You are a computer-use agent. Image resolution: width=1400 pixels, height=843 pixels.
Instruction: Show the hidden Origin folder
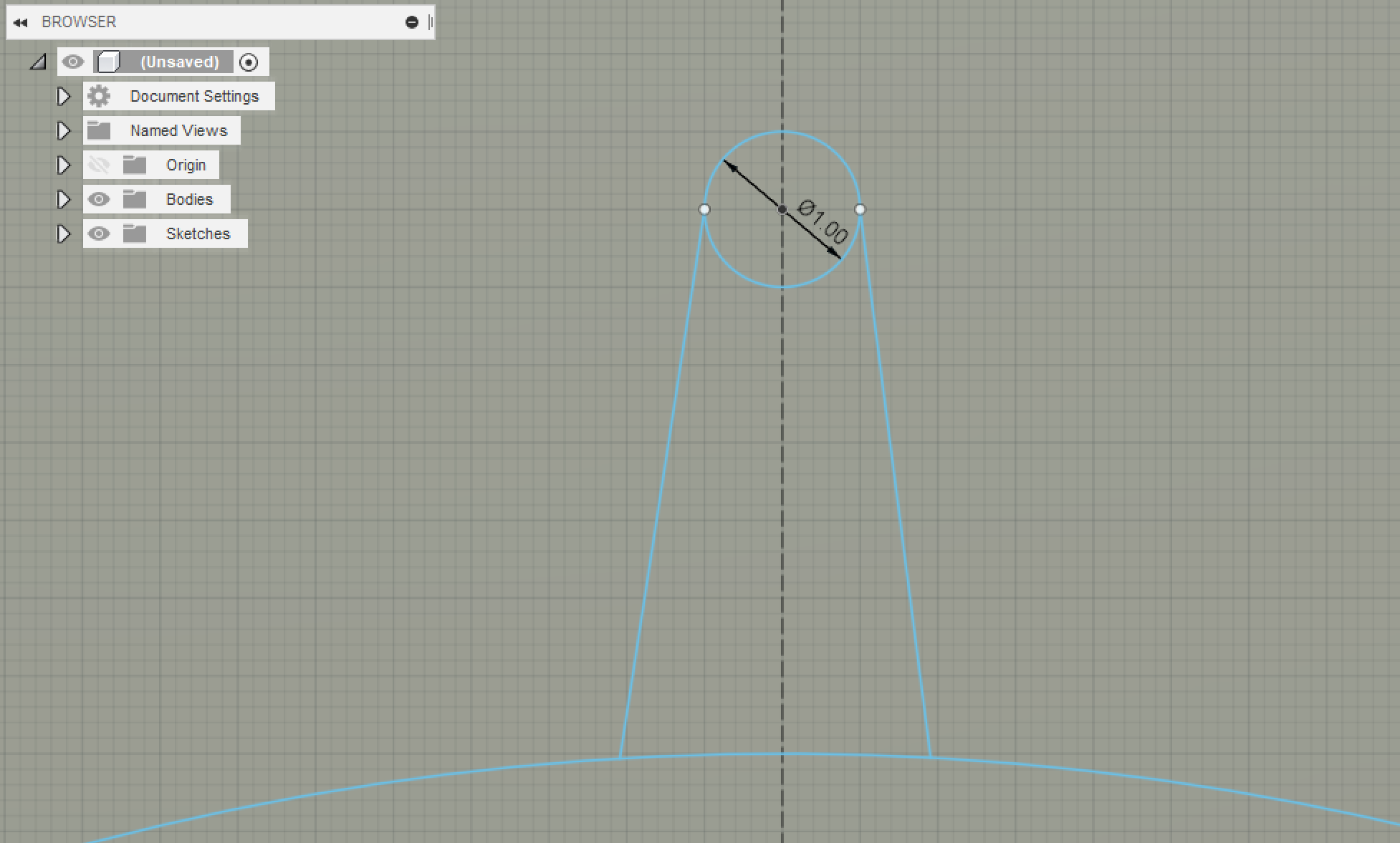tap(99, 165)
